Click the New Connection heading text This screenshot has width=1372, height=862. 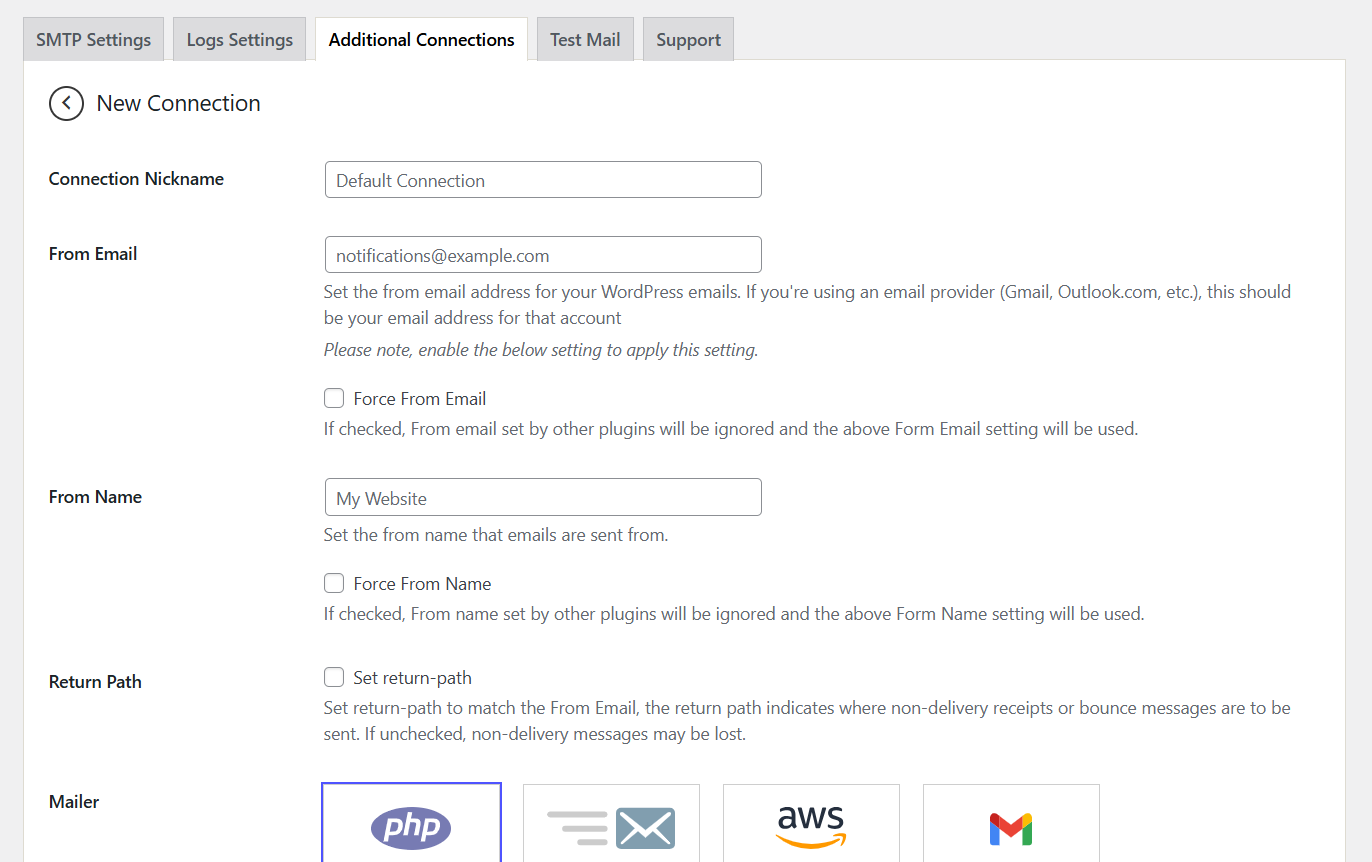(178, 103)
